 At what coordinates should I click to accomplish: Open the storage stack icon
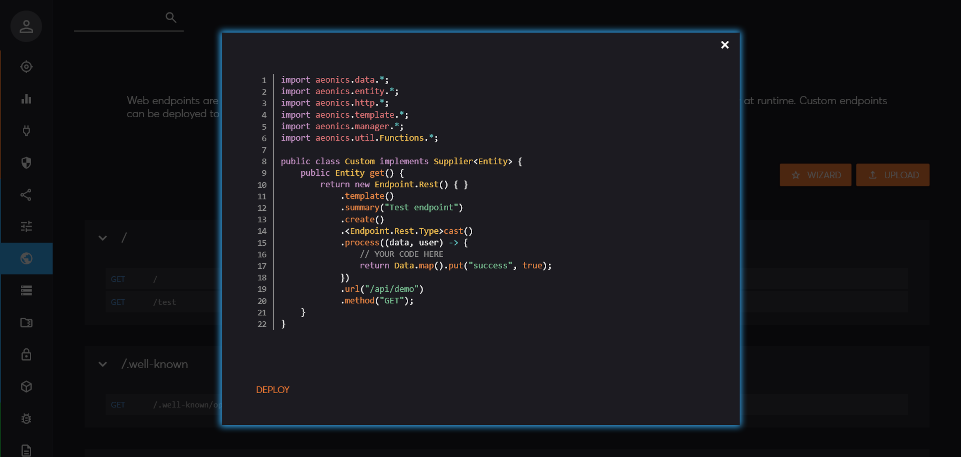[26, 290]
